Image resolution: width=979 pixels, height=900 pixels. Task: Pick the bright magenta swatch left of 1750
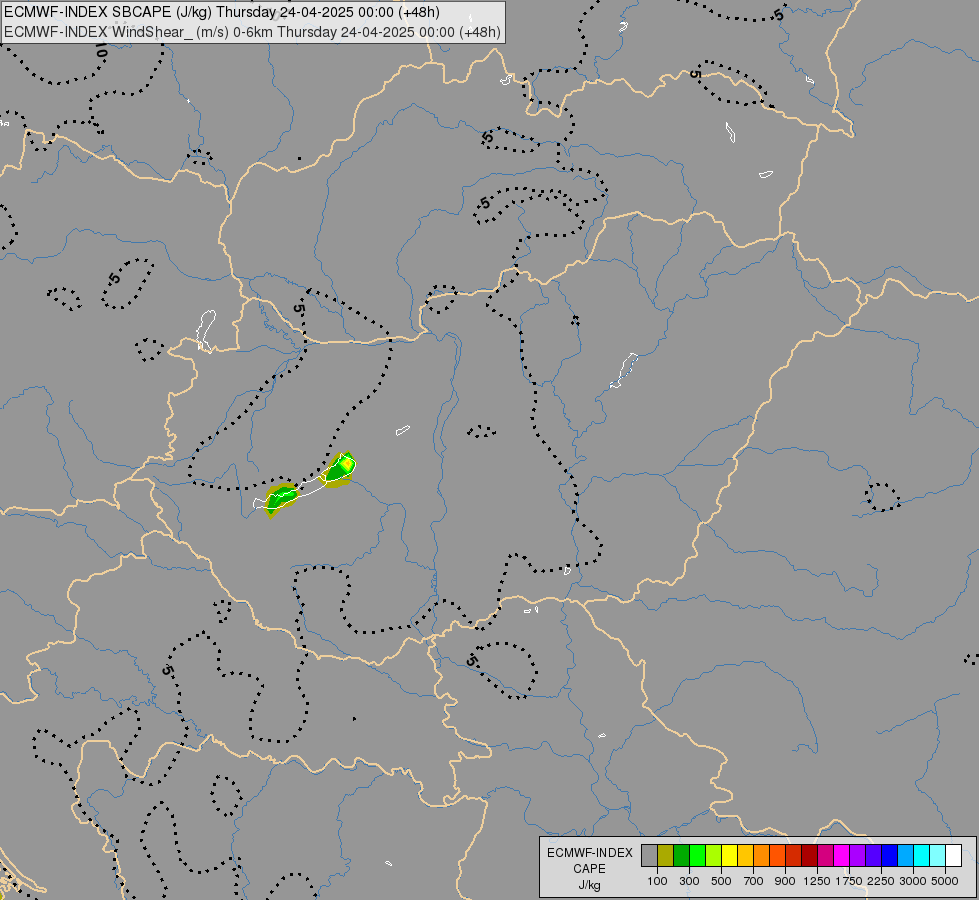click(x=842, y=856)
